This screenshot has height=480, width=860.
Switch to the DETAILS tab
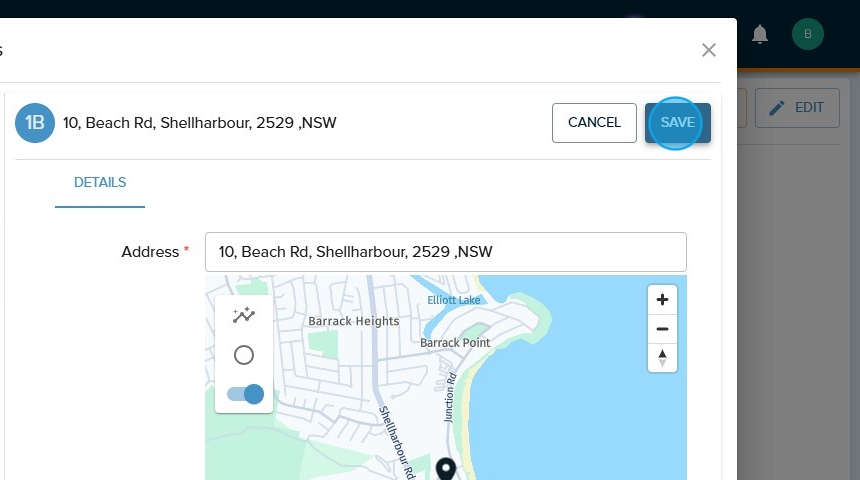(100, 183)
